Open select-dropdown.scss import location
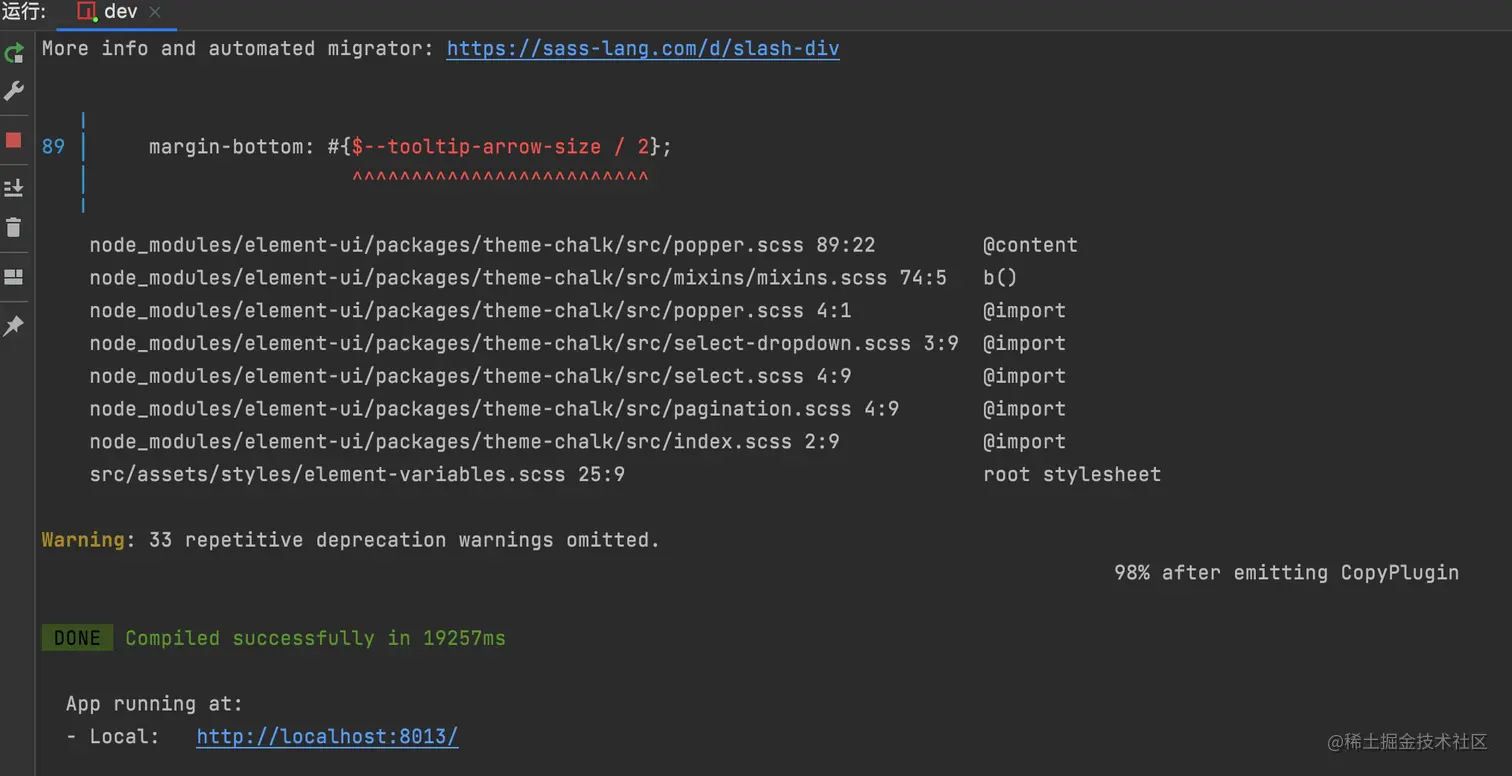This screenshot has width=1512, height=776. pyautogui.click(x=523, y=343)
